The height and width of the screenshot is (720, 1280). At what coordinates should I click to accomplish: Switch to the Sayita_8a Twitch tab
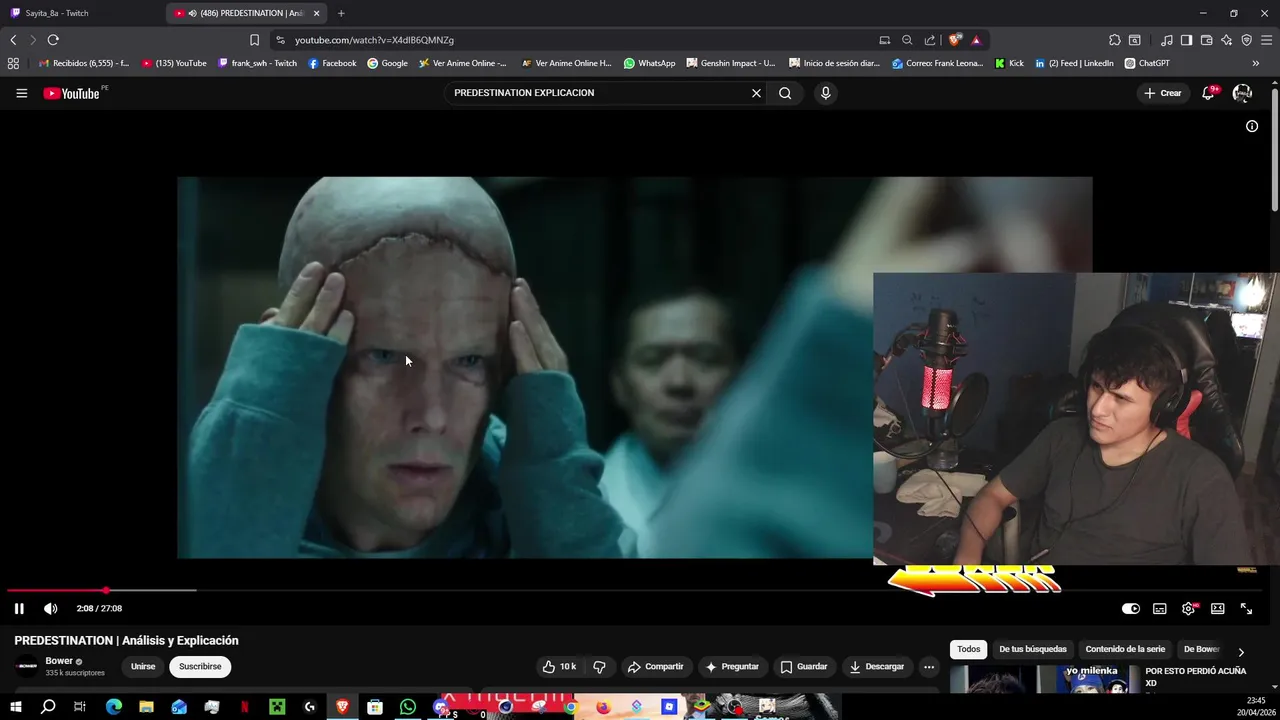coord(80,13)
